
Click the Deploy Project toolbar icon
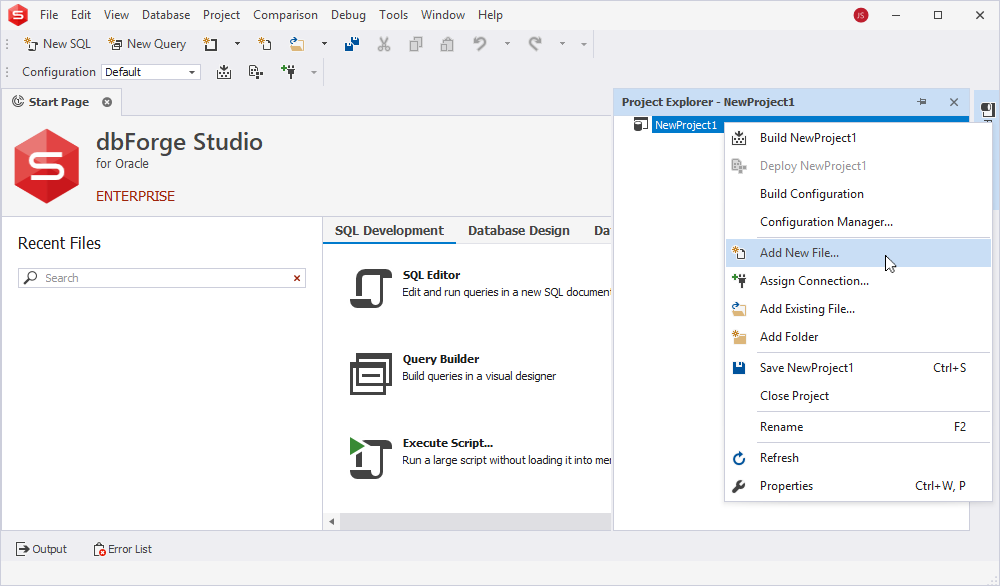pos(256,72)
